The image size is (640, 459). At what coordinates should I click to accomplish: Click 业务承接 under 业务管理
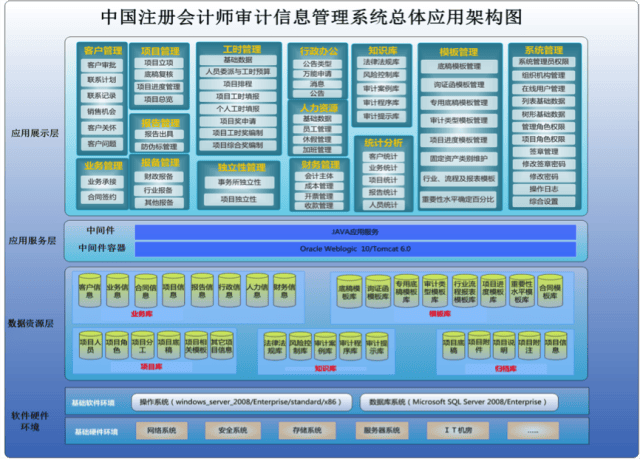point(102,182)
